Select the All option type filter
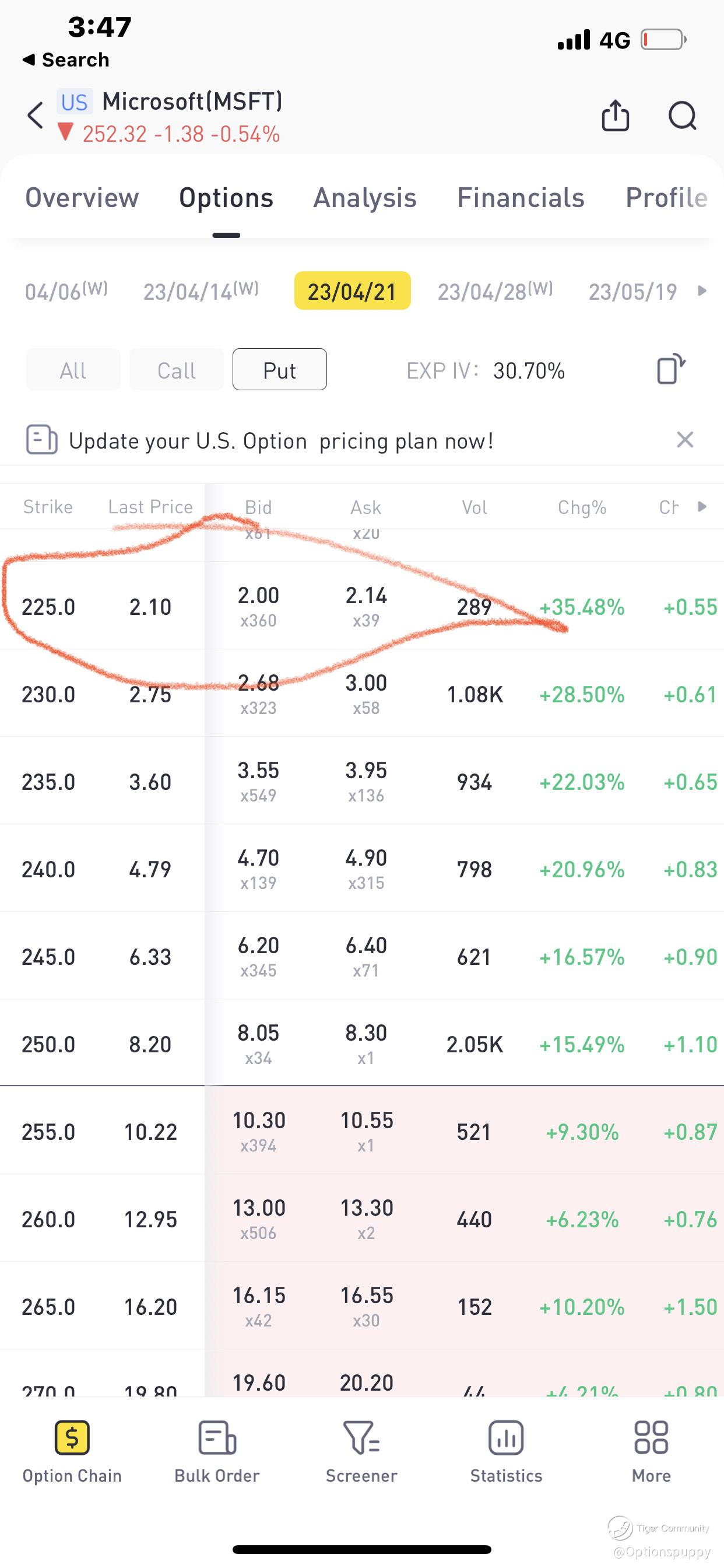 pos(73,369)
